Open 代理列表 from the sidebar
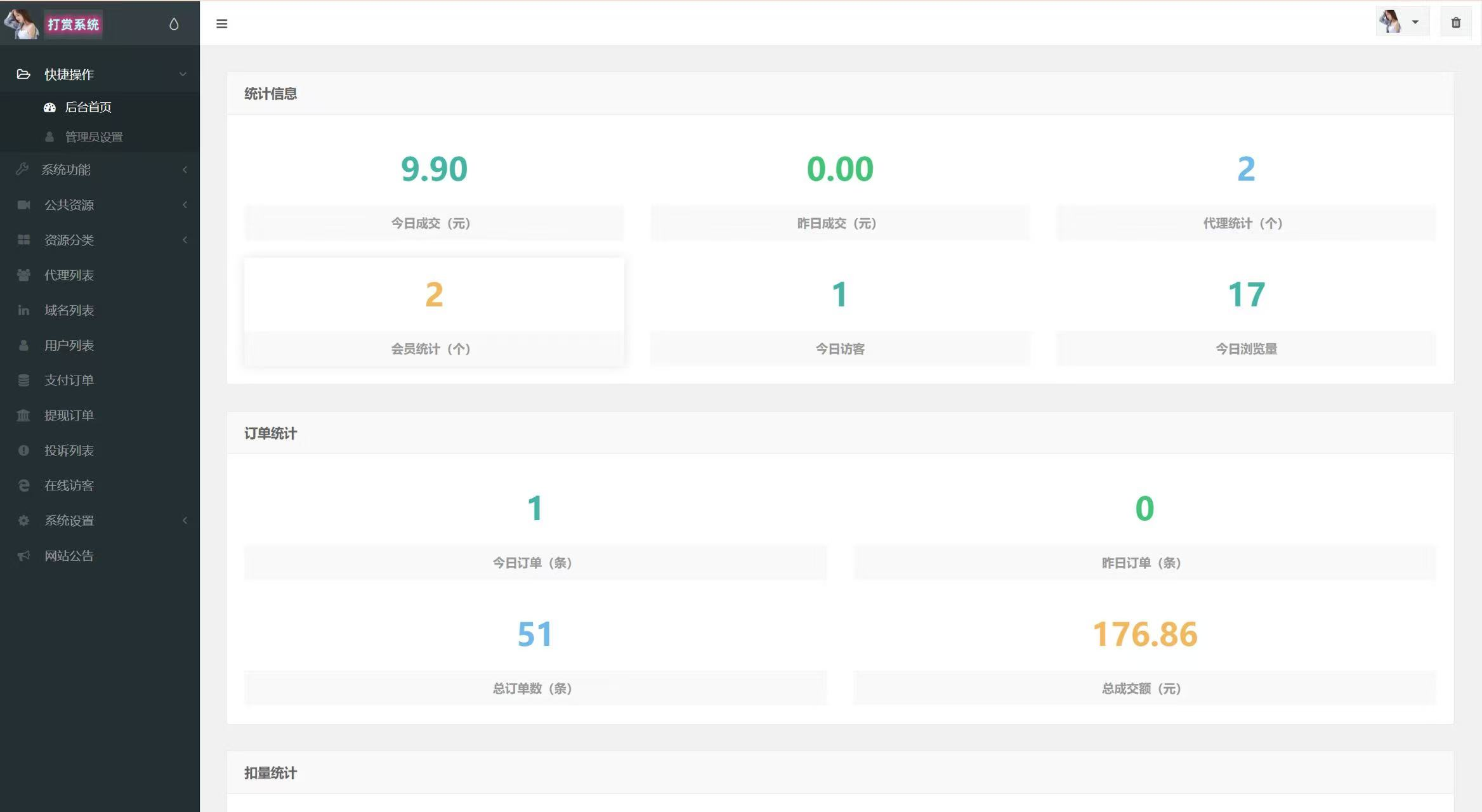This screenshot has width=1482, height=812. (69, 275)
